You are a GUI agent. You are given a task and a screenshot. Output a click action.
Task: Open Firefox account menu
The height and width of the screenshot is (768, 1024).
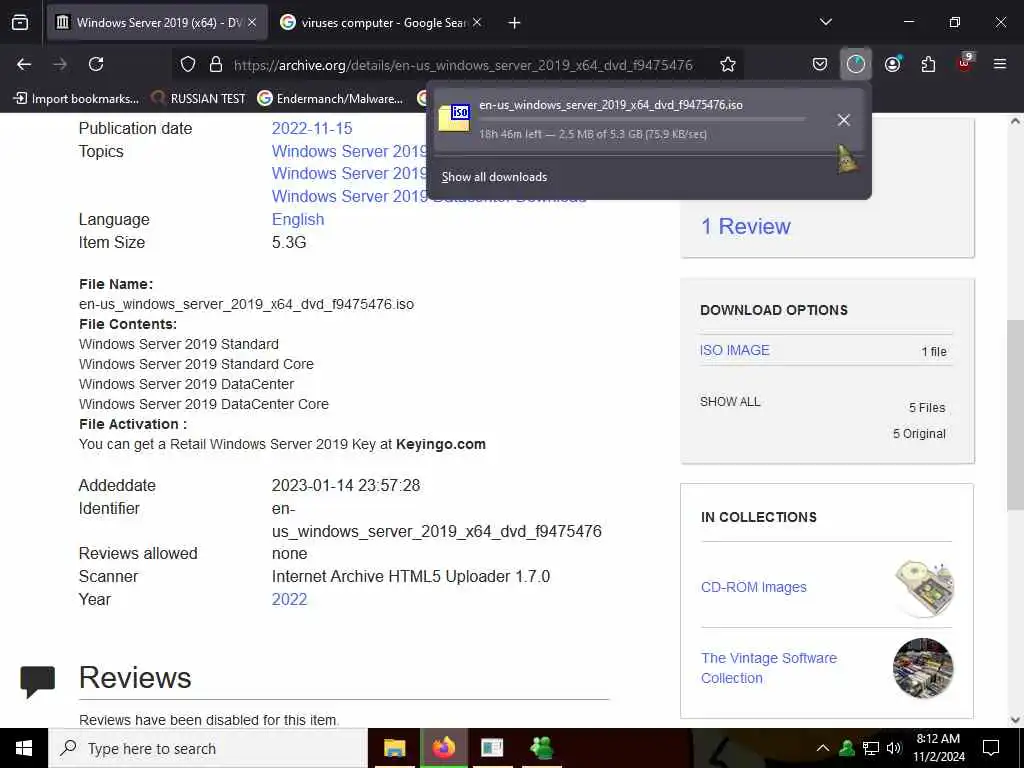892,64
